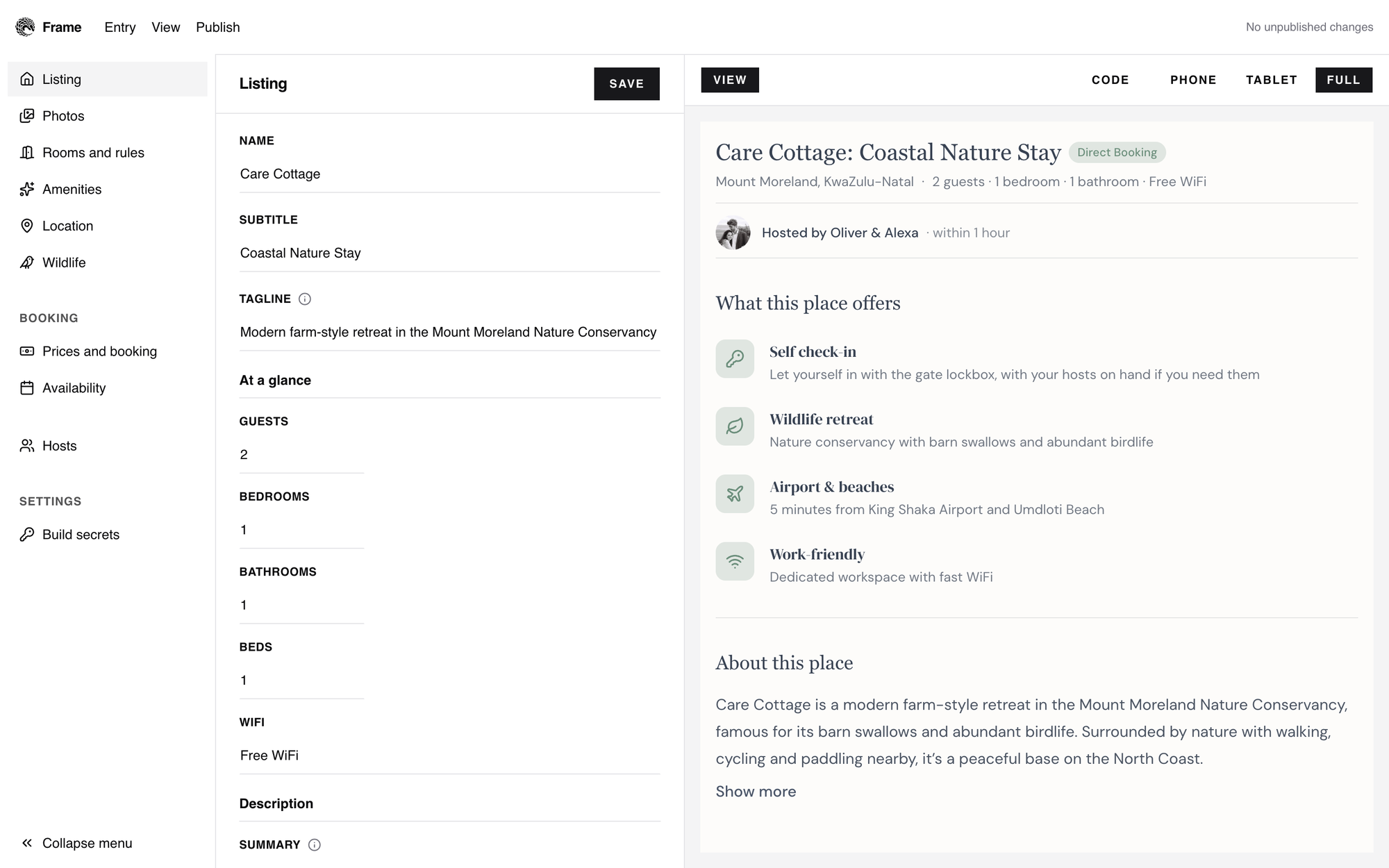Open Prices and booking banknote icon
This screenshot has width=1389, height=868.
point(27,351)
